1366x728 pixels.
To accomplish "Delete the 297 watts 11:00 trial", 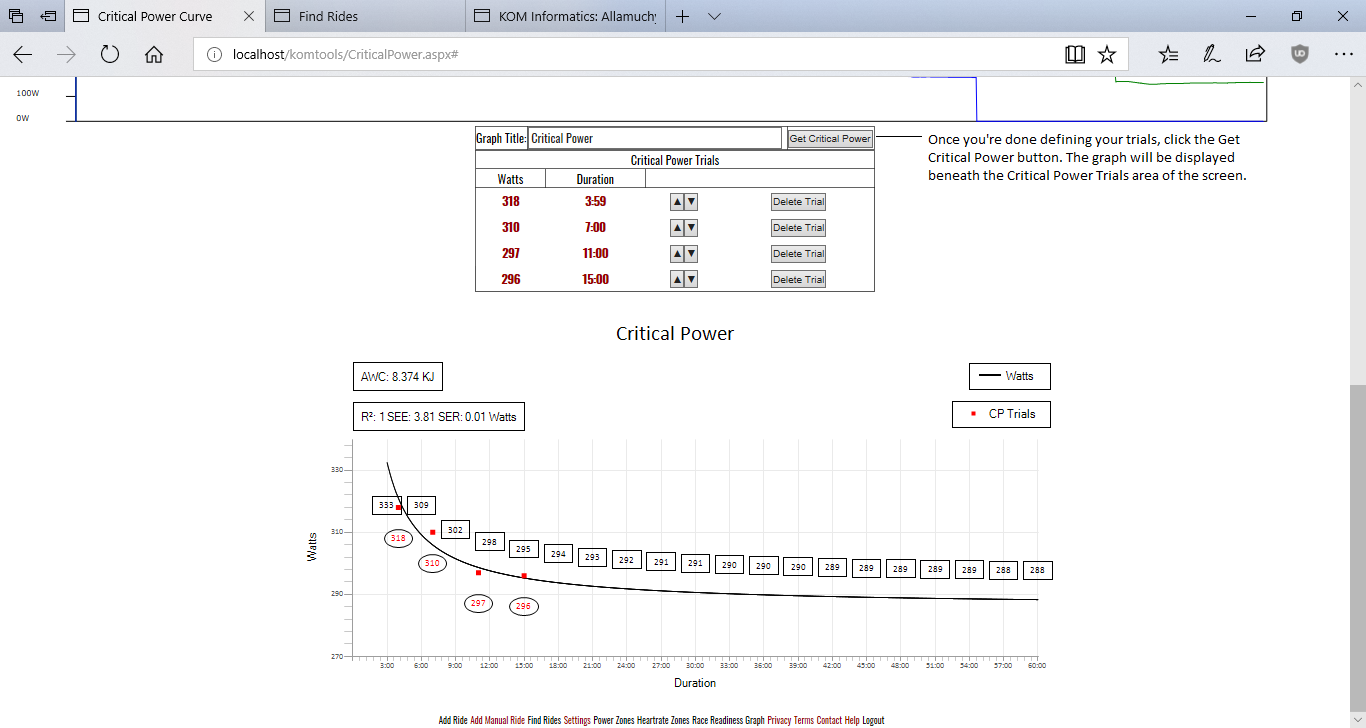I will pos(798,254).
